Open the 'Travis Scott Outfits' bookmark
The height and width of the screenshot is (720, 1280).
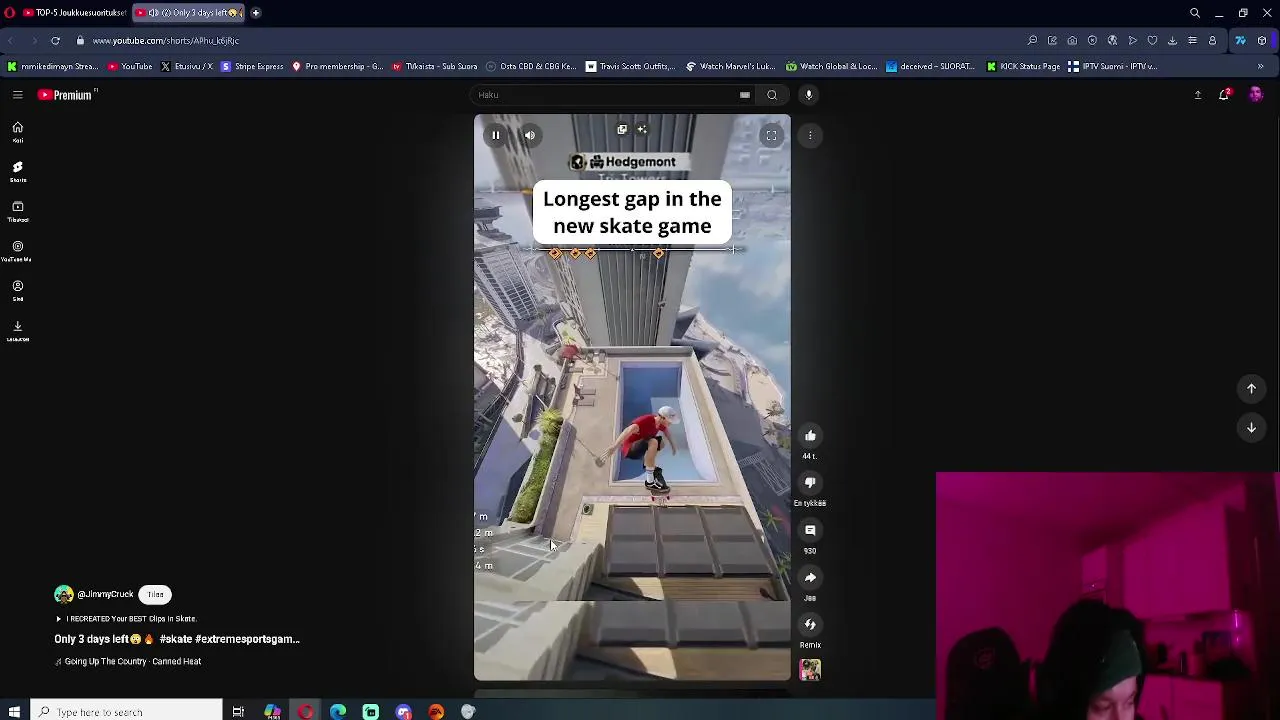tap(631, 66)
